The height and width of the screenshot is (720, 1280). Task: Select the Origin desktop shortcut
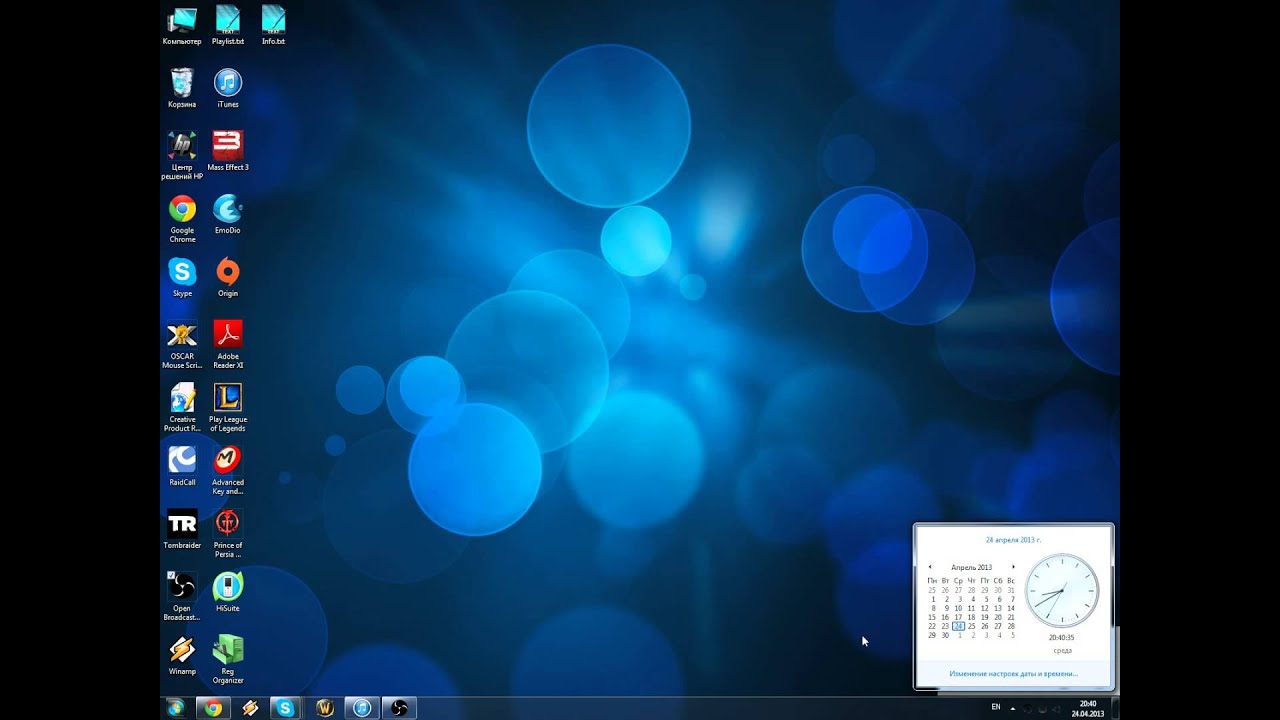228,277
